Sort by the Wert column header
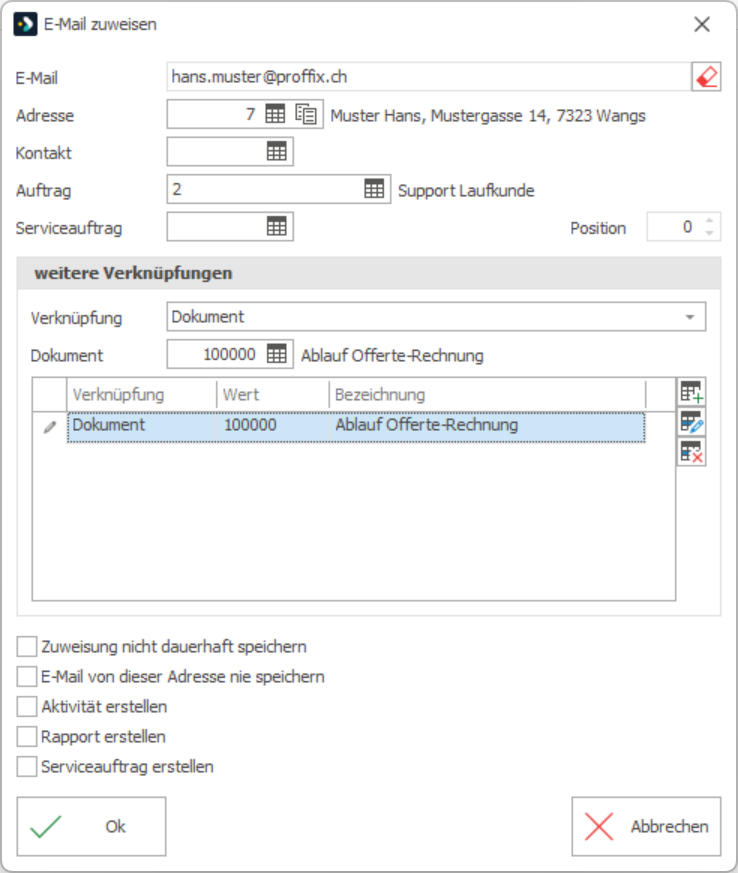The height and width of the screenshot is (873, 738). (273, 395)
